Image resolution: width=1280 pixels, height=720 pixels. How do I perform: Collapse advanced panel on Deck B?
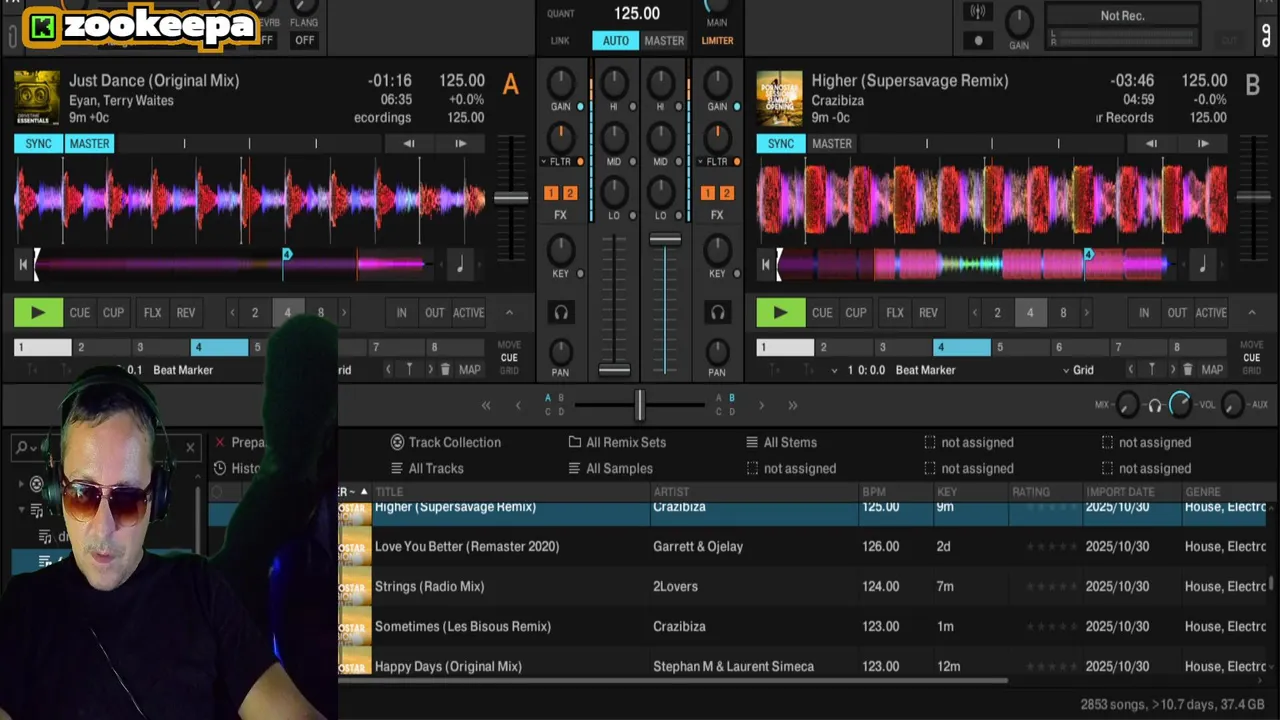1251,313
